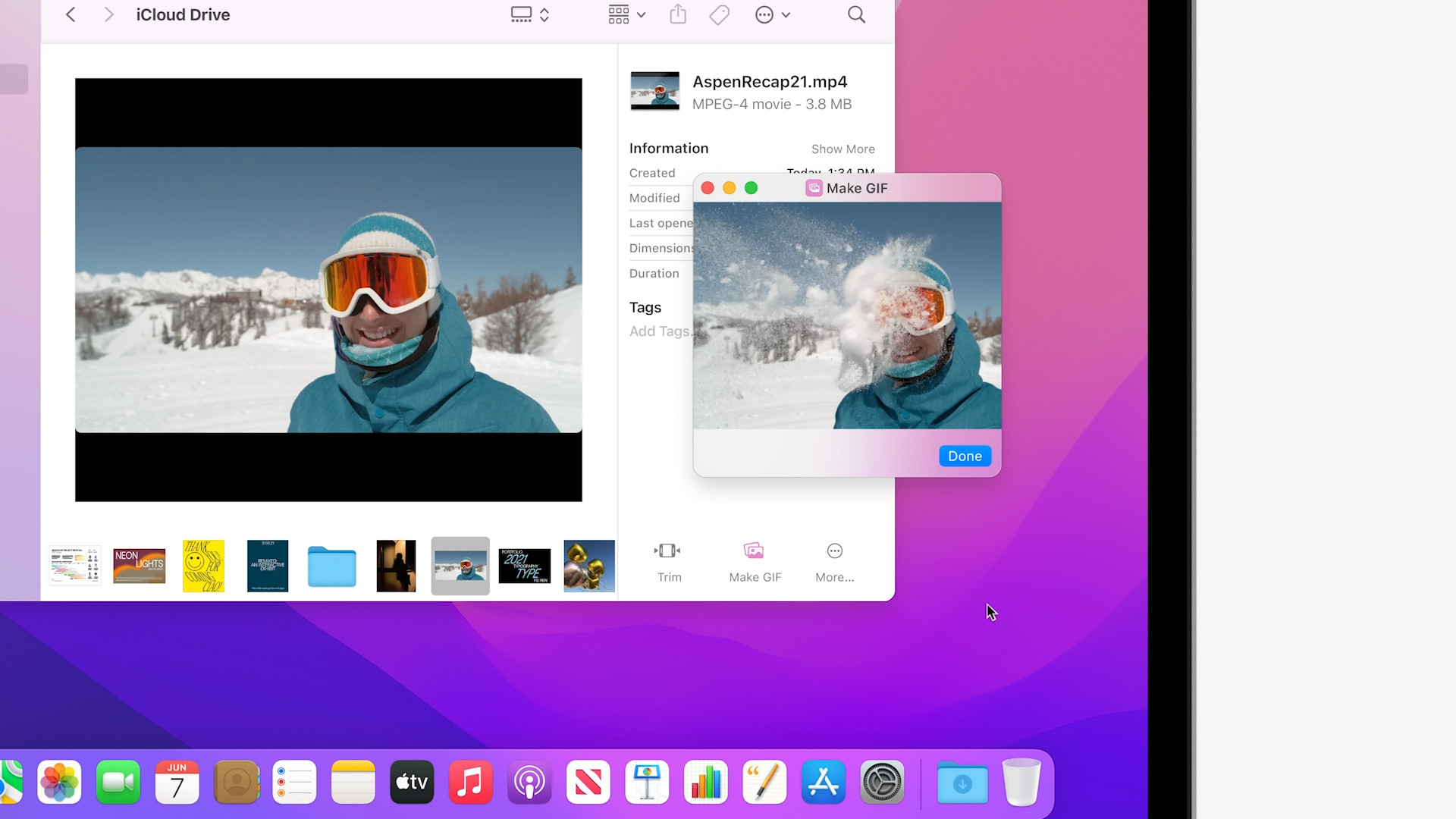Screen dimensions: 1456x819
Task: Select the NEON LIGHTS thumbnail in the filmstrip
Action: pyautogui.click(x=139, y=566)
